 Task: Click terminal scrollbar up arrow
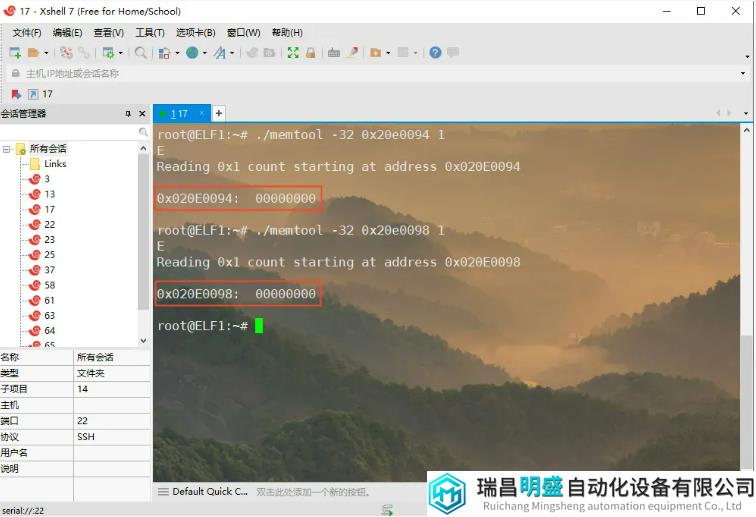746,130
